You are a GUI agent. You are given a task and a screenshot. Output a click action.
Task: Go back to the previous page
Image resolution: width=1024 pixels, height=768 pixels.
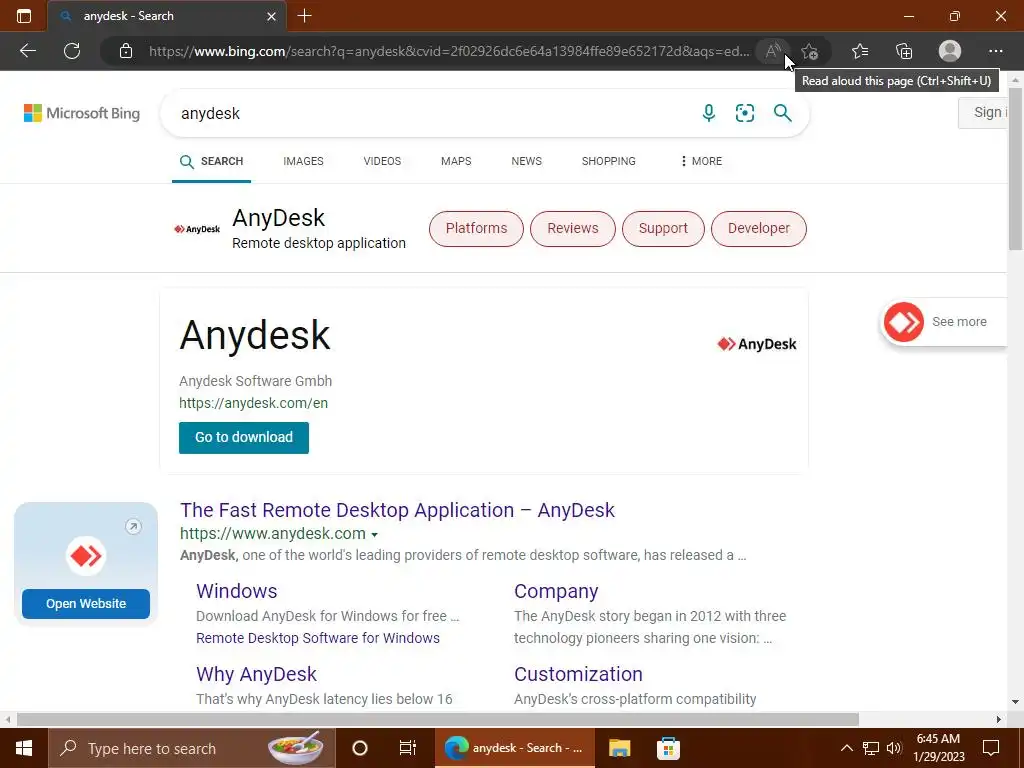[x=27, y=51]
